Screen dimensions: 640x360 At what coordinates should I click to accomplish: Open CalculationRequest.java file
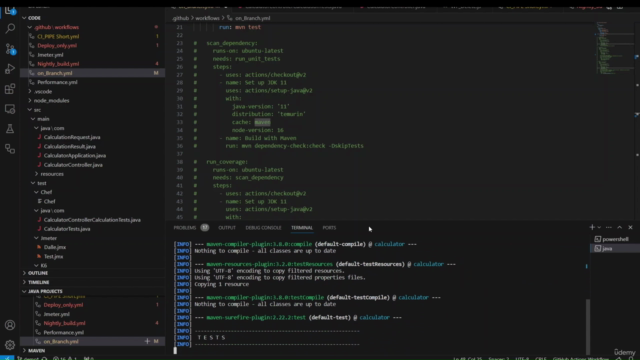coord(72,137)
